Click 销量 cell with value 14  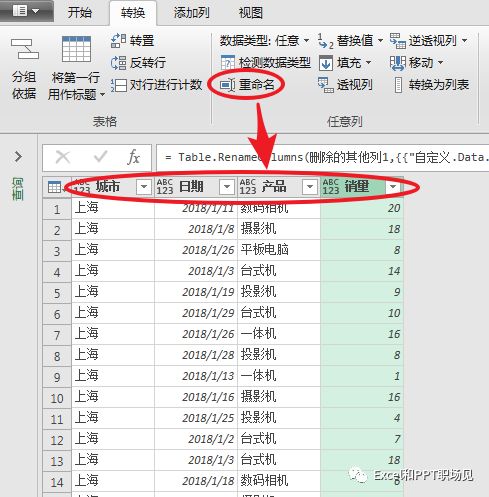point(362,271)
